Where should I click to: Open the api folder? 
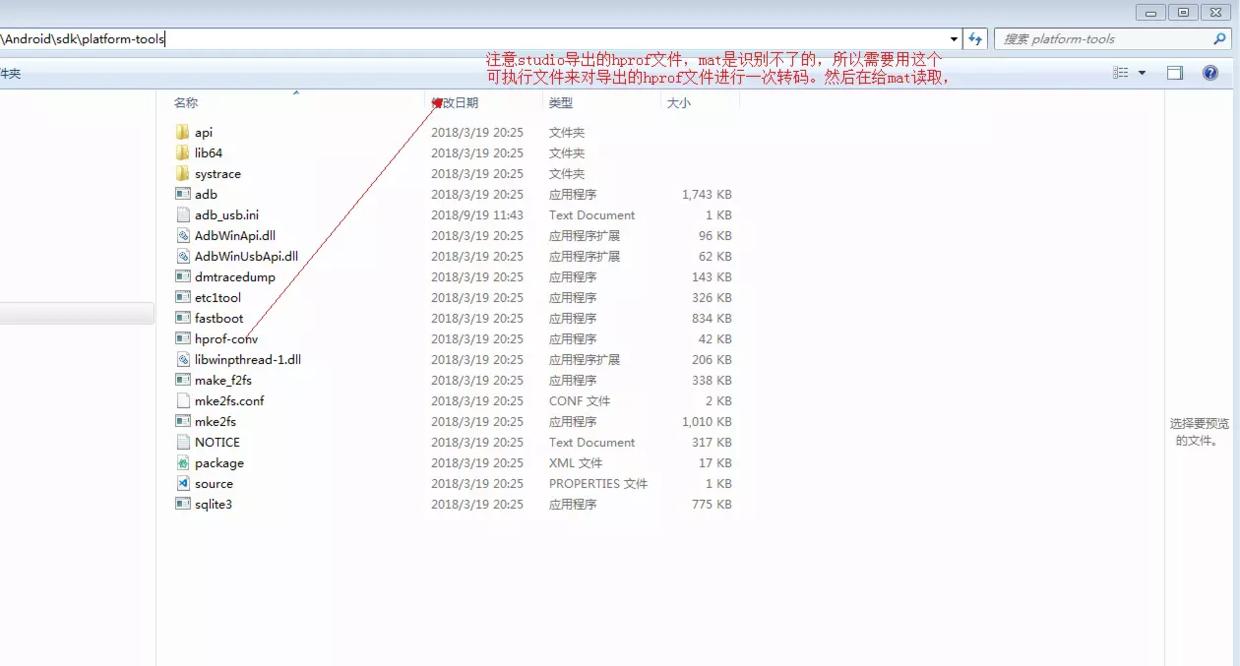pyautogui.click(x=203, y=131)
